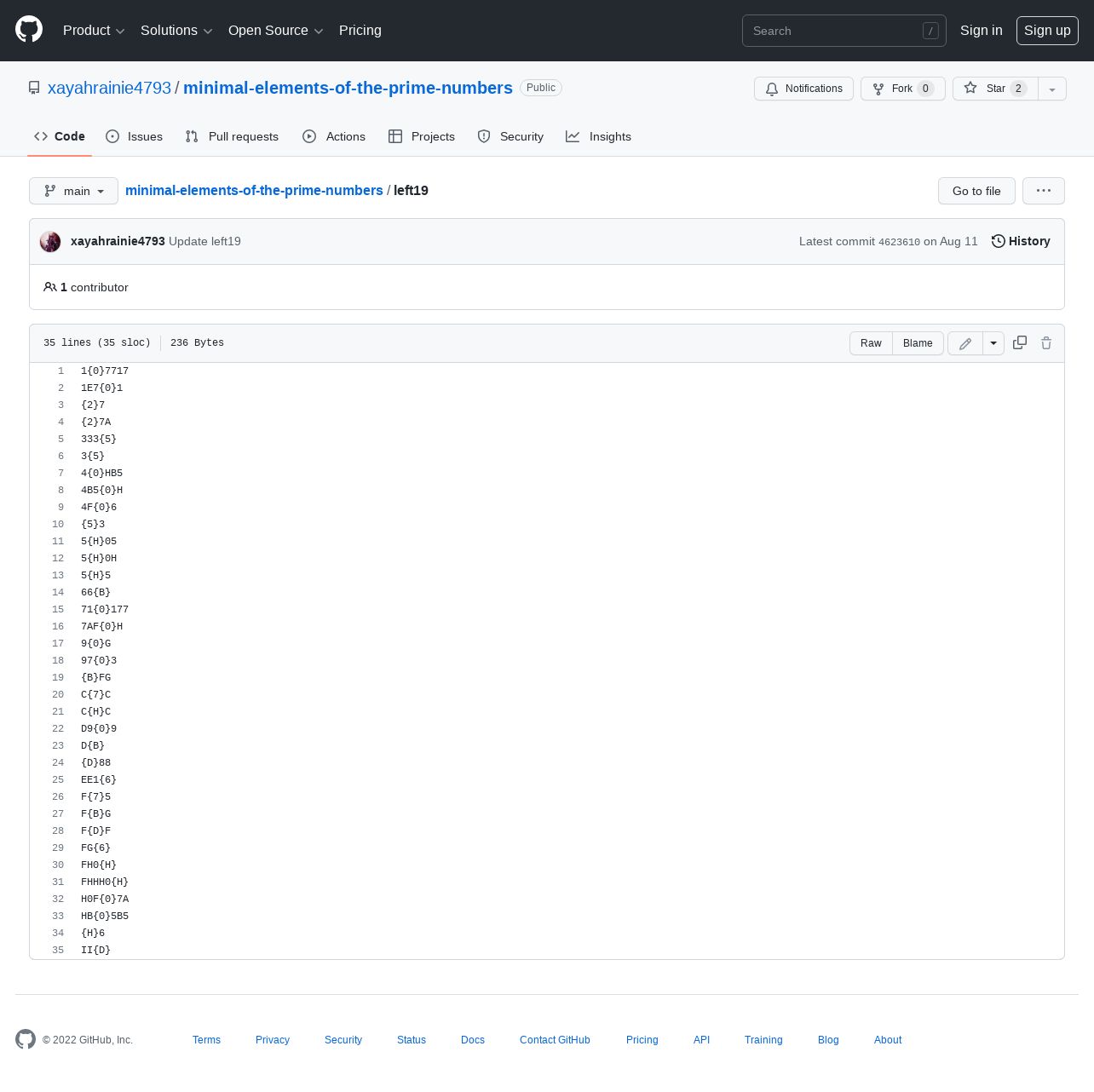1094x1092 pixels.
Task: Click repository name link in title
Action: pos(348,88)
